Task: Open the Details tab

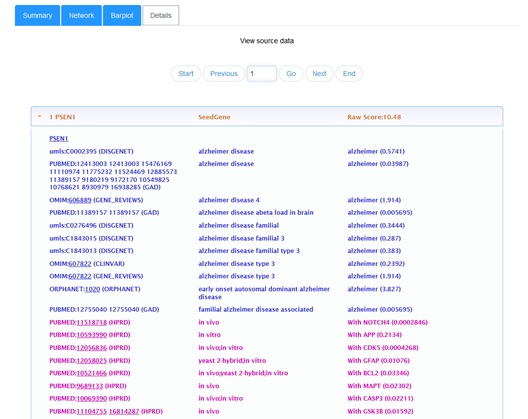Action: 161,15
